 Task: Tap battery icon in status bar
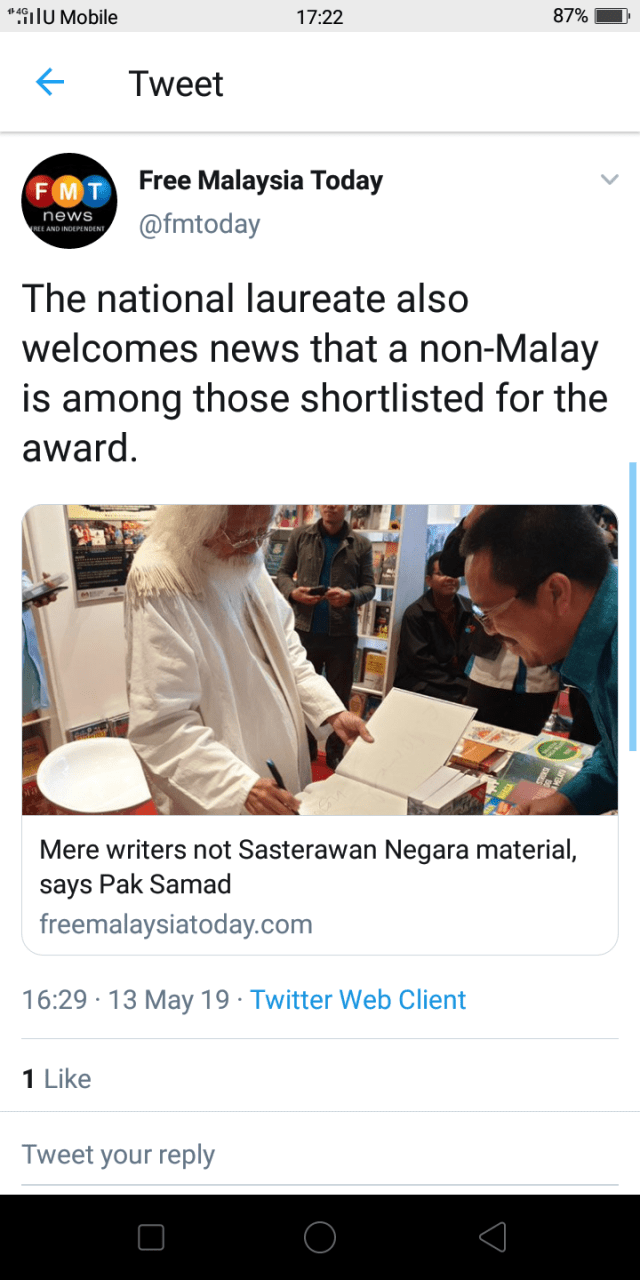[x=610, y=16]
